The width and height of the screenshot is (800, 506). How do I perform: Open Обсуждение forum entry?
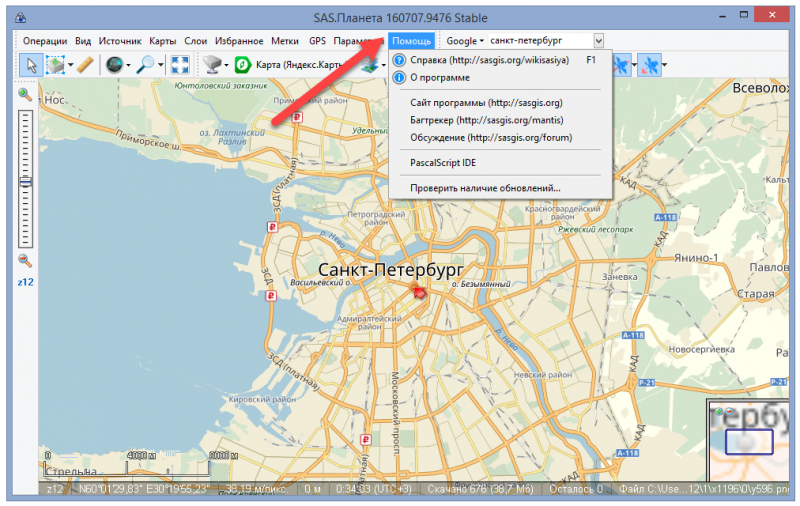[x=500, y=137]
